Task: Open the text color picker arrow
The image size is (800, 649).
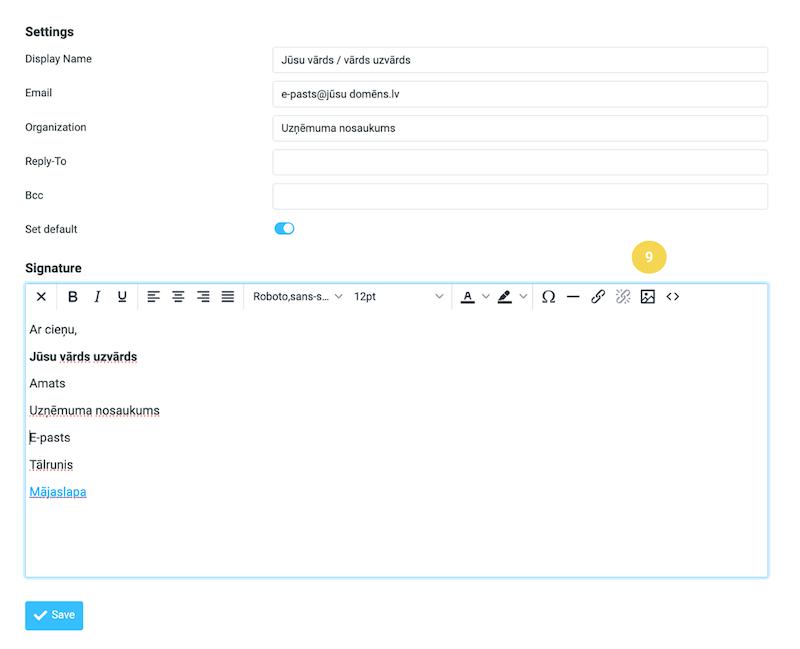Action: [486, 297]
